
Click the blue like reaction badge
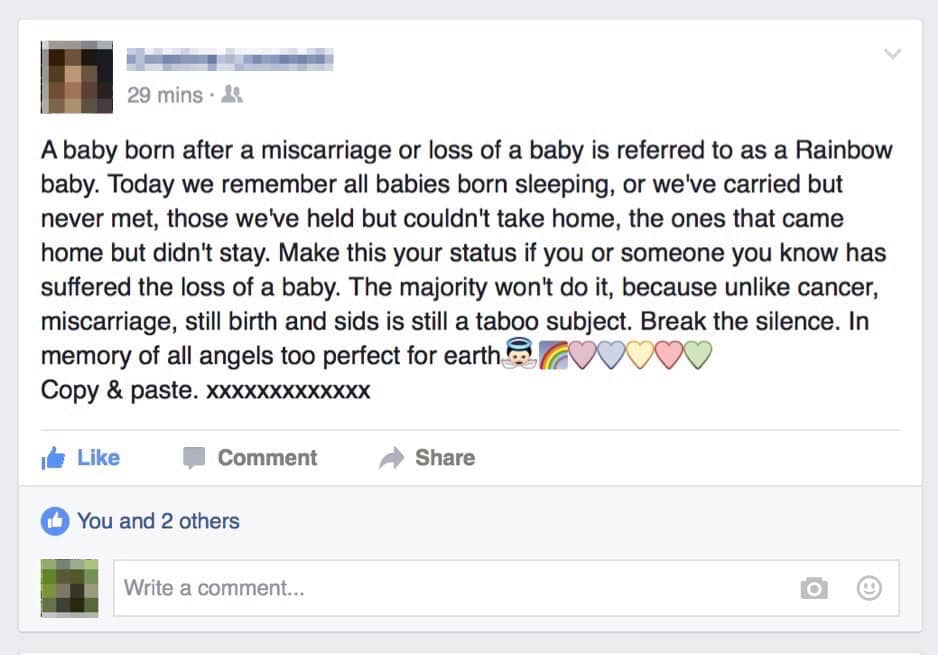click(54, 521)
